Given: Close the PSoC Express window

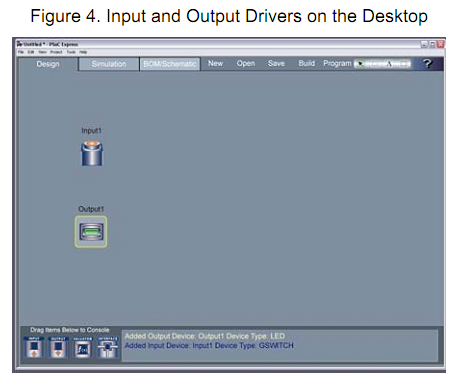Looking at the screenshot, I should [441, 44].
